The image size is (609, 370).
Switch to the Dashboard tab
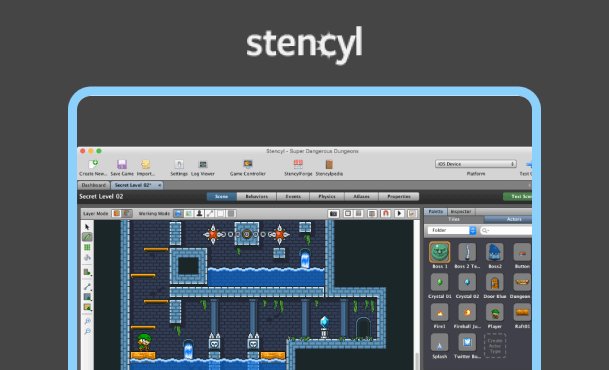(94, 185)
